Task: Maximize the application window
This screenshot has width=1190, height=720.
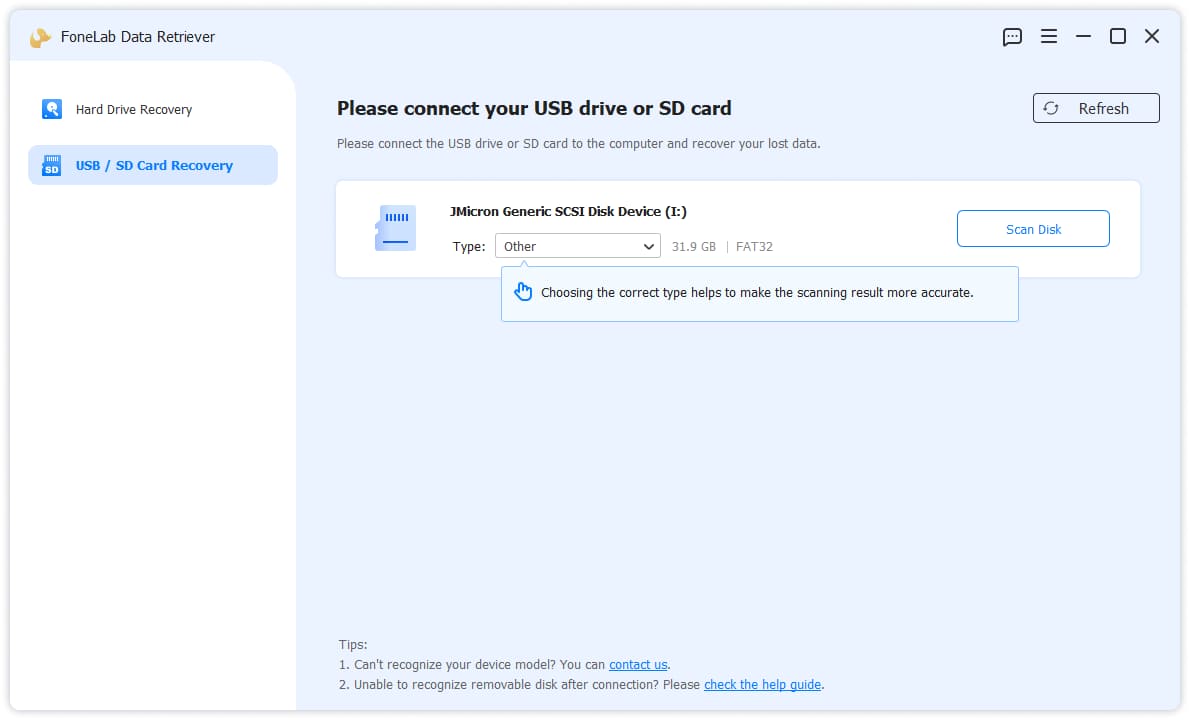Action: (1117, 36)
